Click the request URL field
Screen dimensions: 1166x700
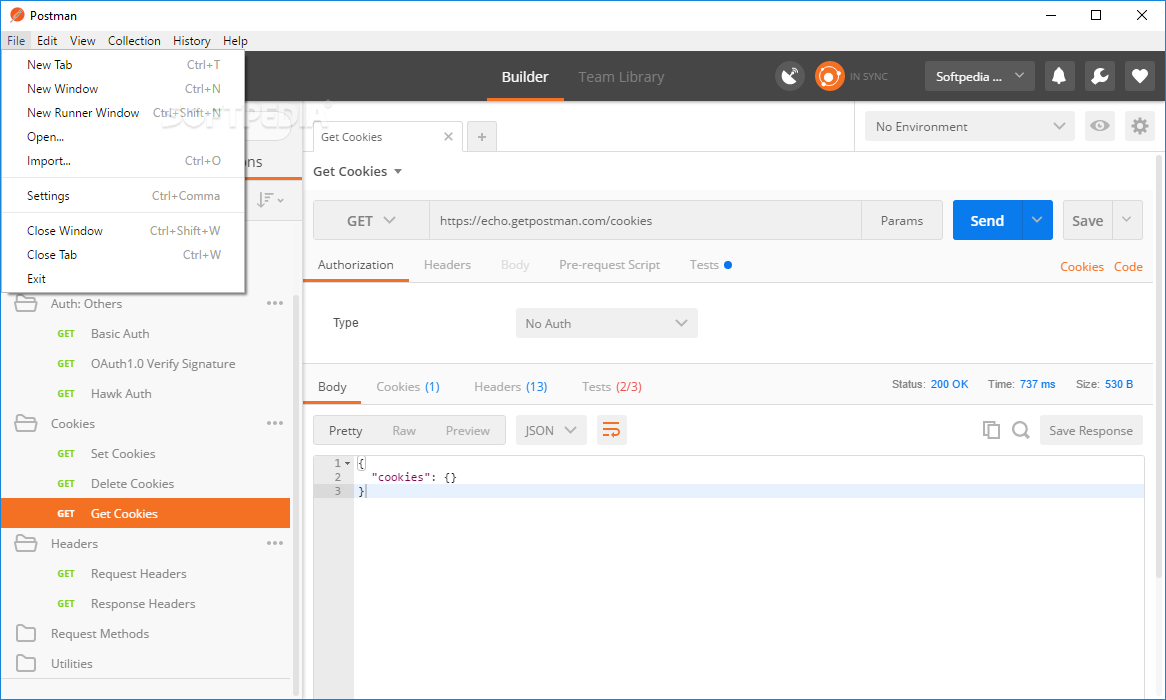[645, 220]
